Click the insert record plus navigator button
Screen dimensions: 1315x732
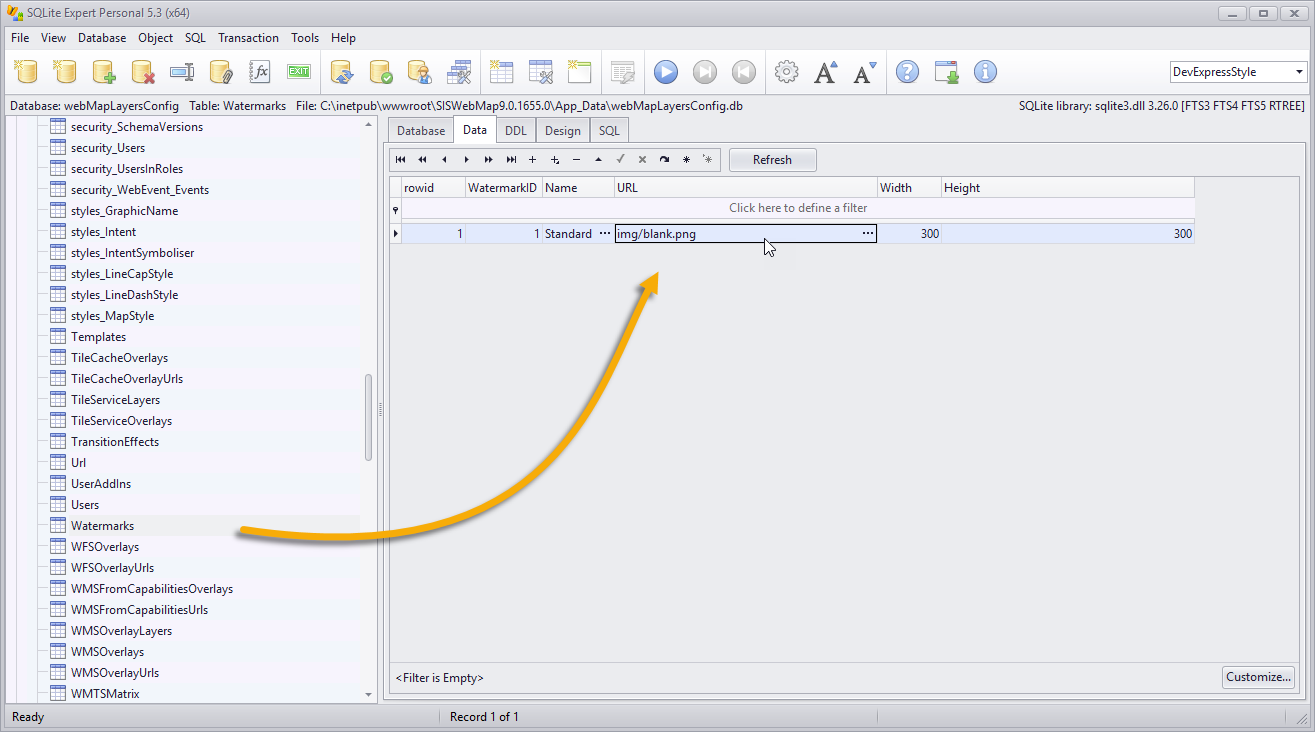[533, 160]
